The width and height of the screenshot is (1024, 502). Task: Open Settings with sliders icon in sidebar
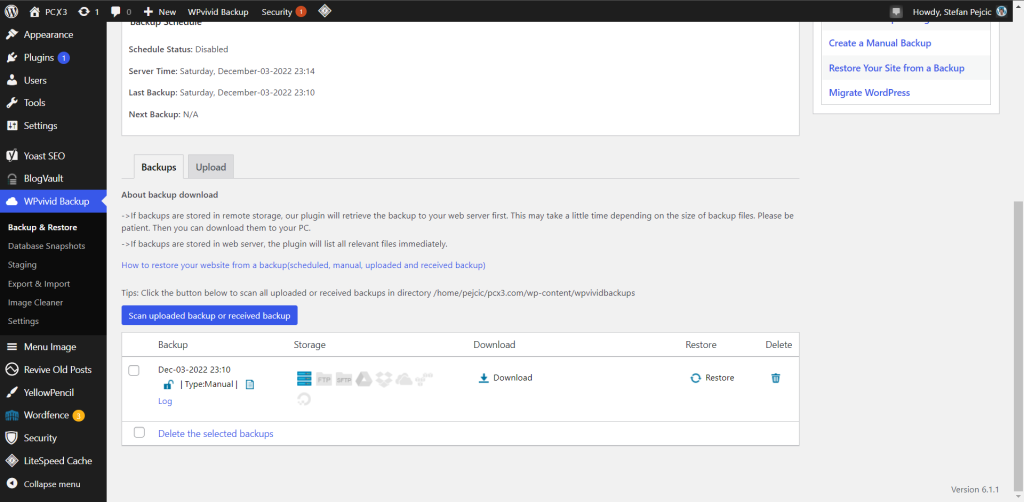[x=53, y=125]
